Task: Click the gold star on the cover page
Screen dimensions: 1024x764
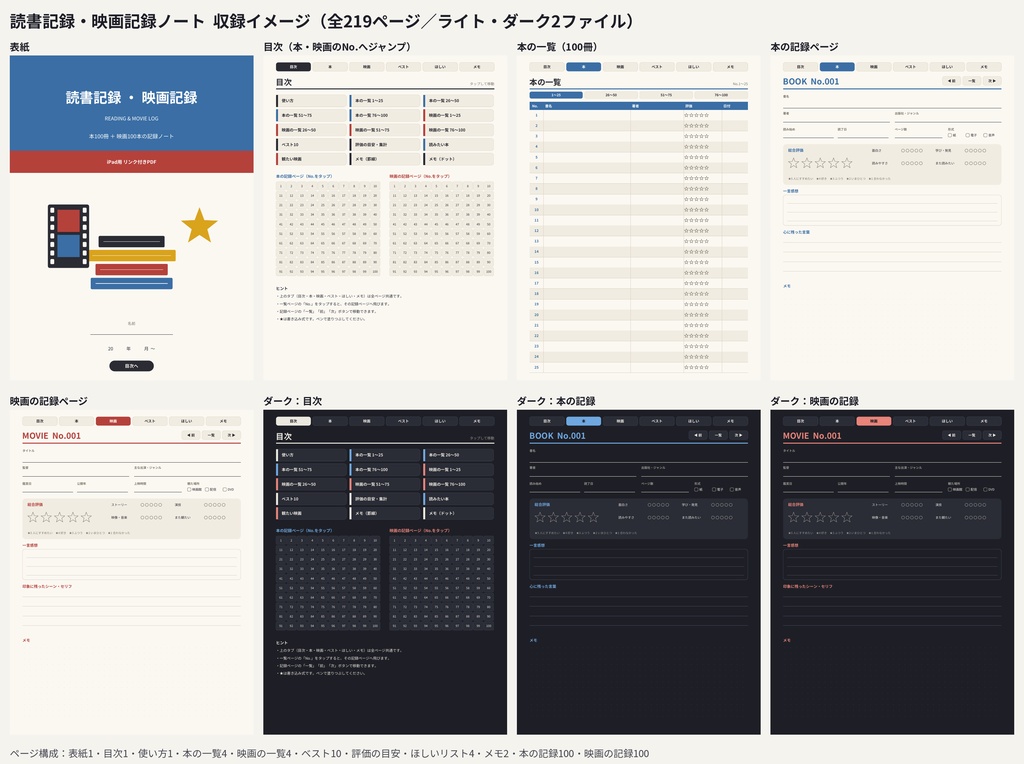Action: point(199,226)
